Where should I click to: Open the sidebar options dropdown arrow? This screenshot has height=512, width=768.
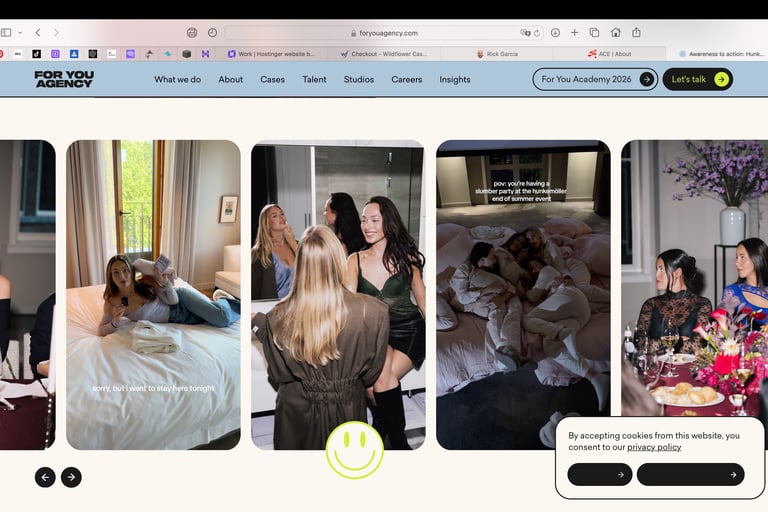(20, 33)
